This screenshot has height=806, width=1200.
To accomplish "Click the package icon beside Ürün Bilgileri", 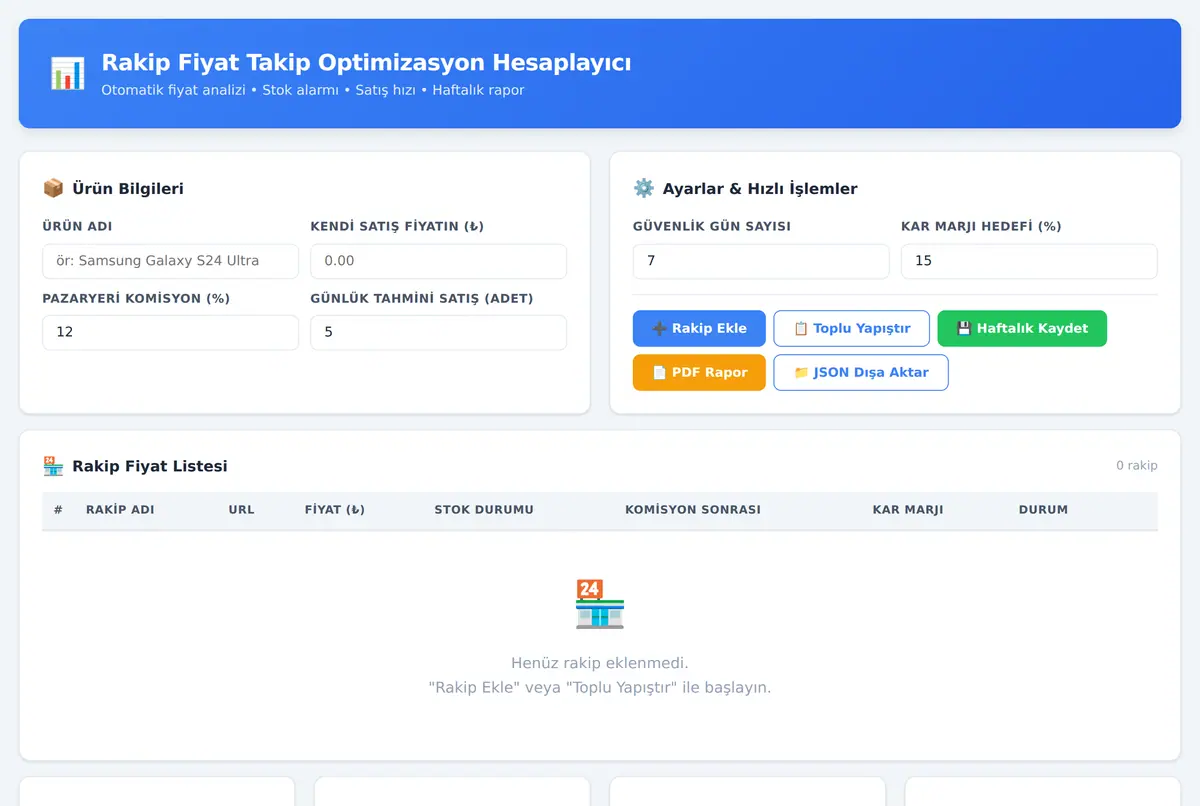I will click(x=53, y=188).
